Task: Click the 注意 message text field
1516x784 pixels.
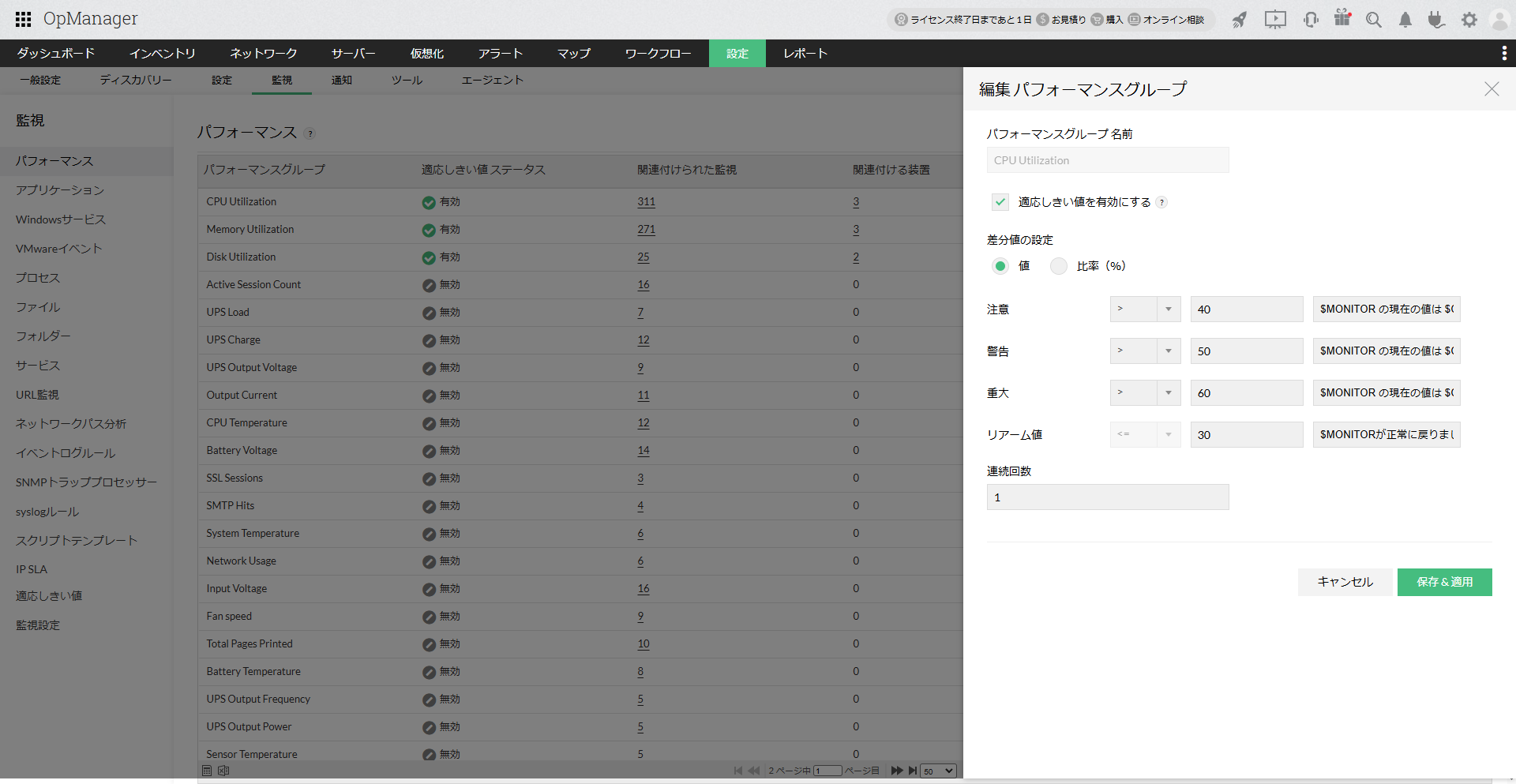Action: pos(1387,309)
